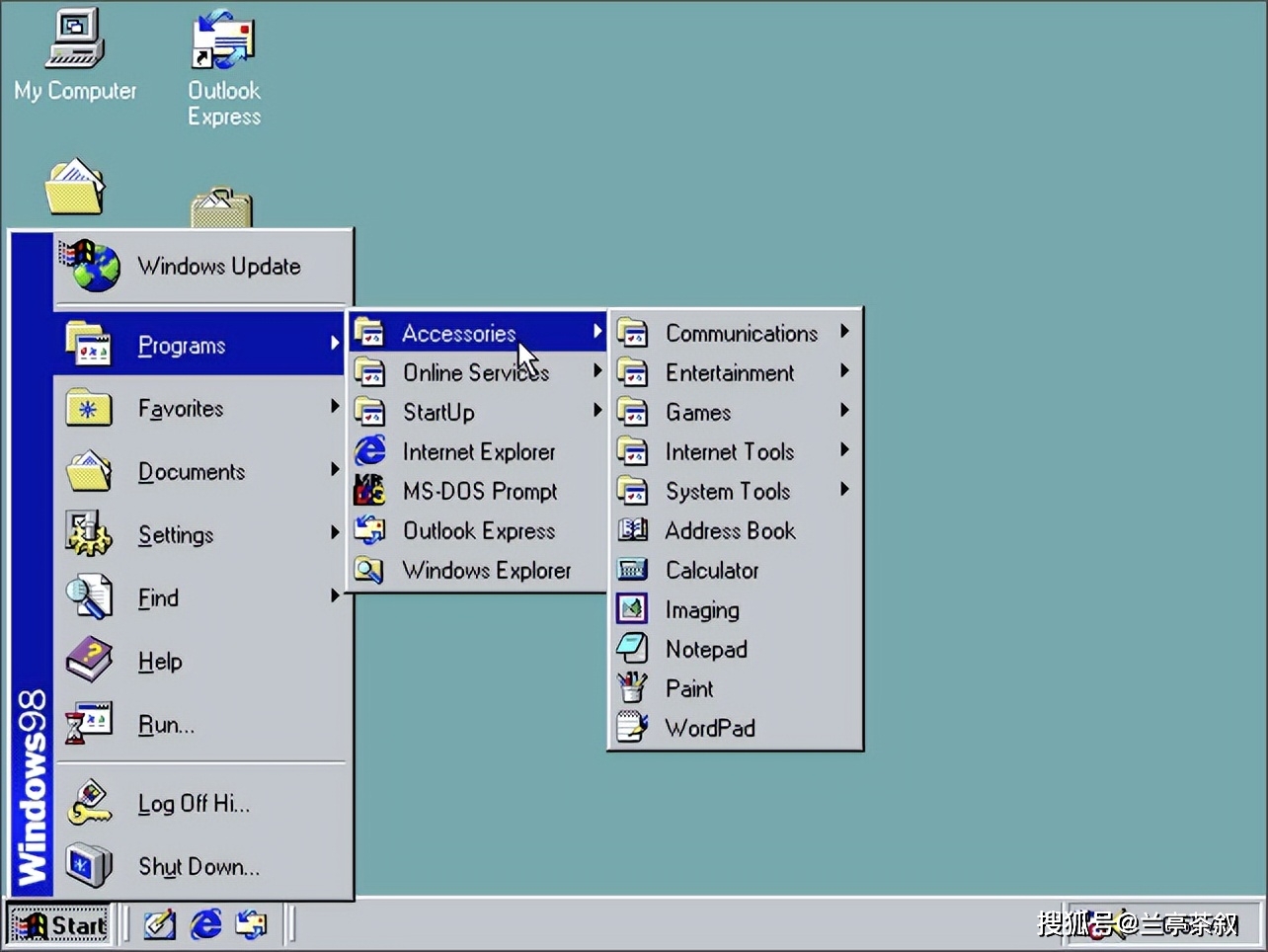This screenshot has height=952, width=1268.
Task: Click the Calculator icon
Action: pyautogui.click(x=633, y=570)
